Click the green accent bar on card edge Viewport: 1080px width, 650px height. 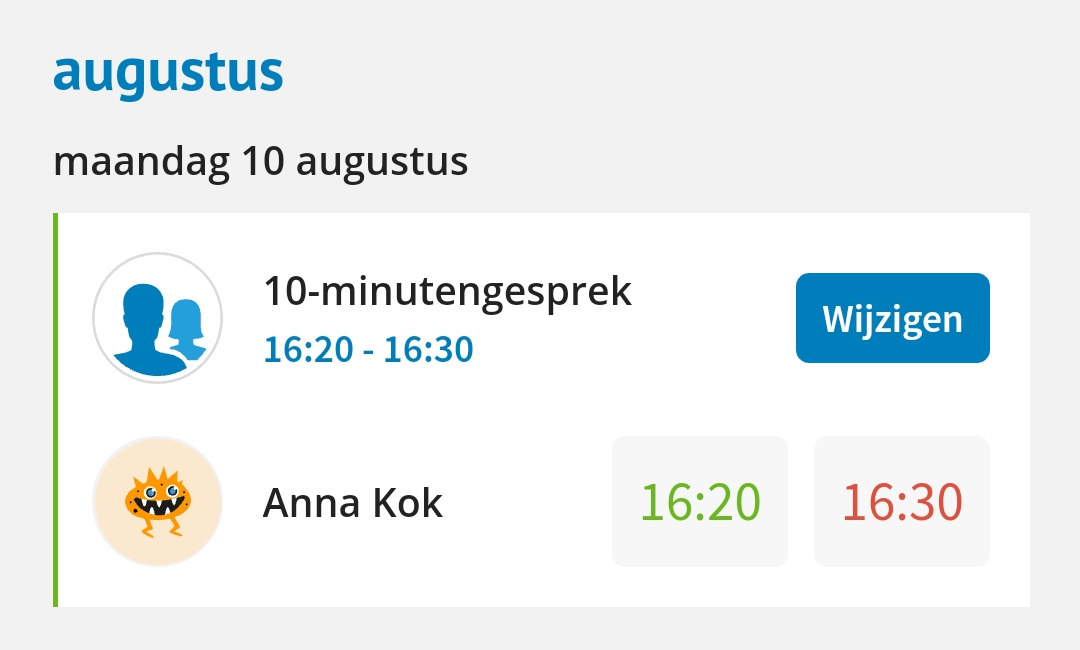pyautogui.click(x=55, y=410)
